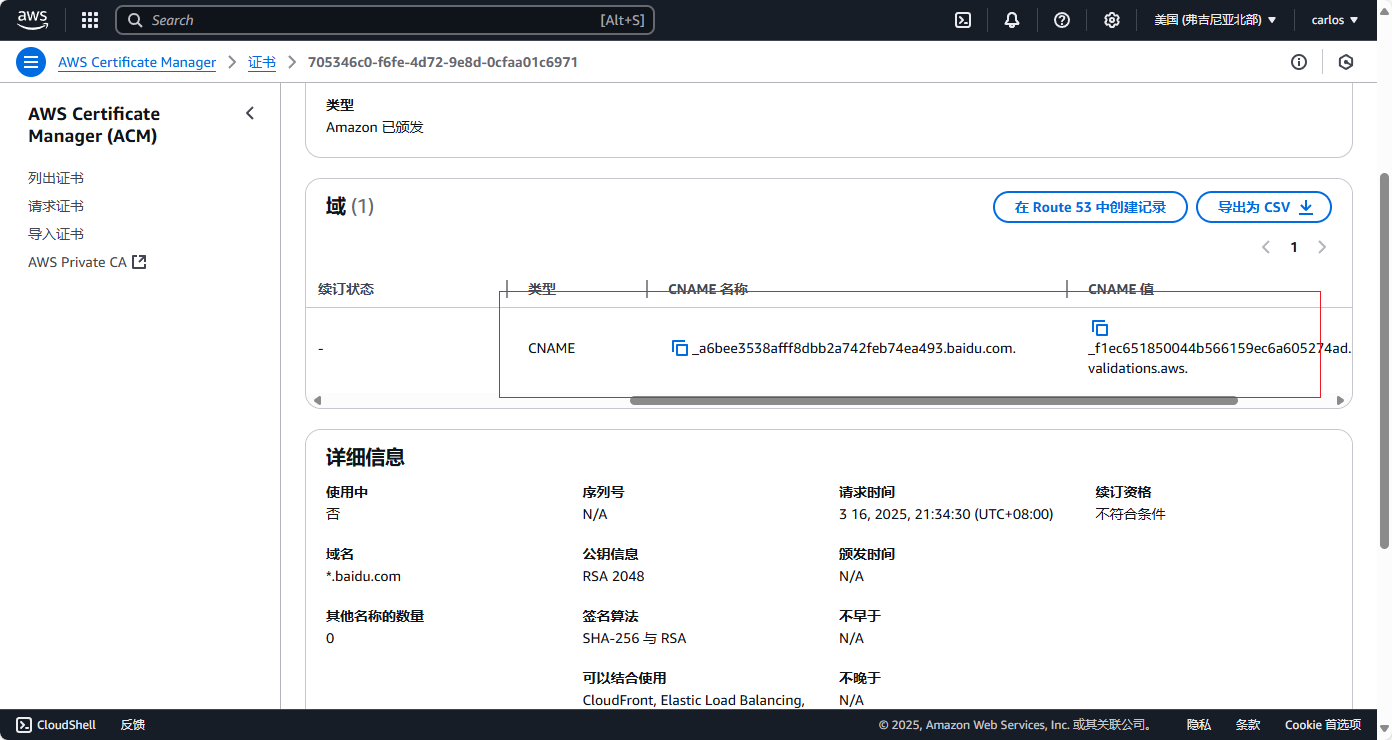1392x740 pixels.
Task: Open 反馈 in the footer
Action: [x=133, y=725]
